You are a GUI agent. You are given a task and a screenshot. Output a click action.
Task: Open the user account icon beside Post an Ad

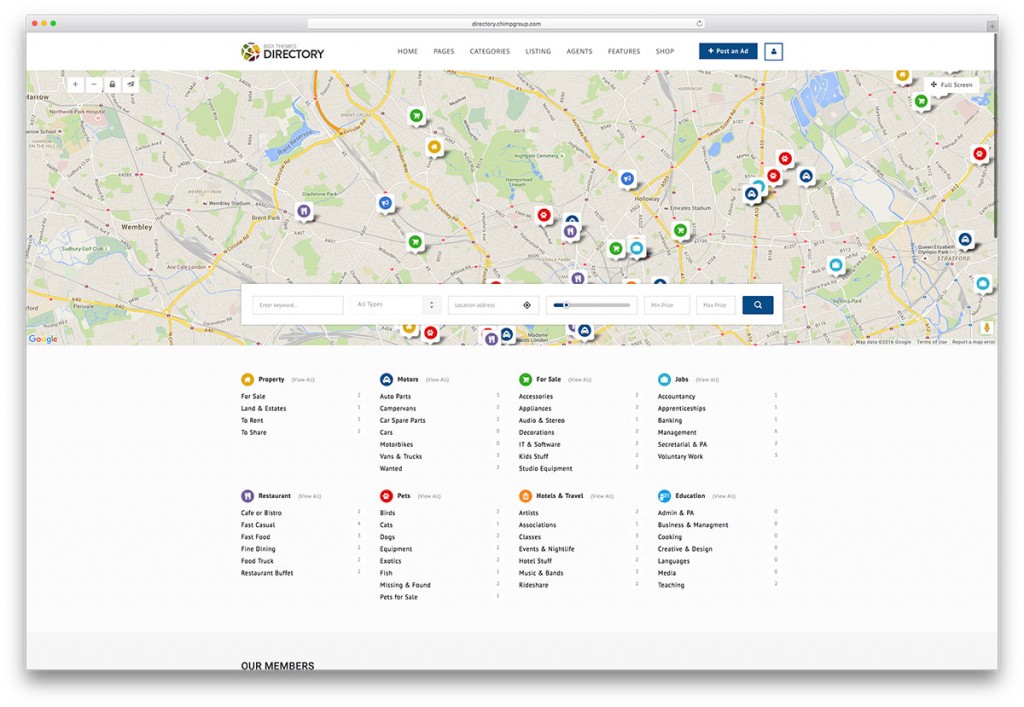(x=773, y=51)
